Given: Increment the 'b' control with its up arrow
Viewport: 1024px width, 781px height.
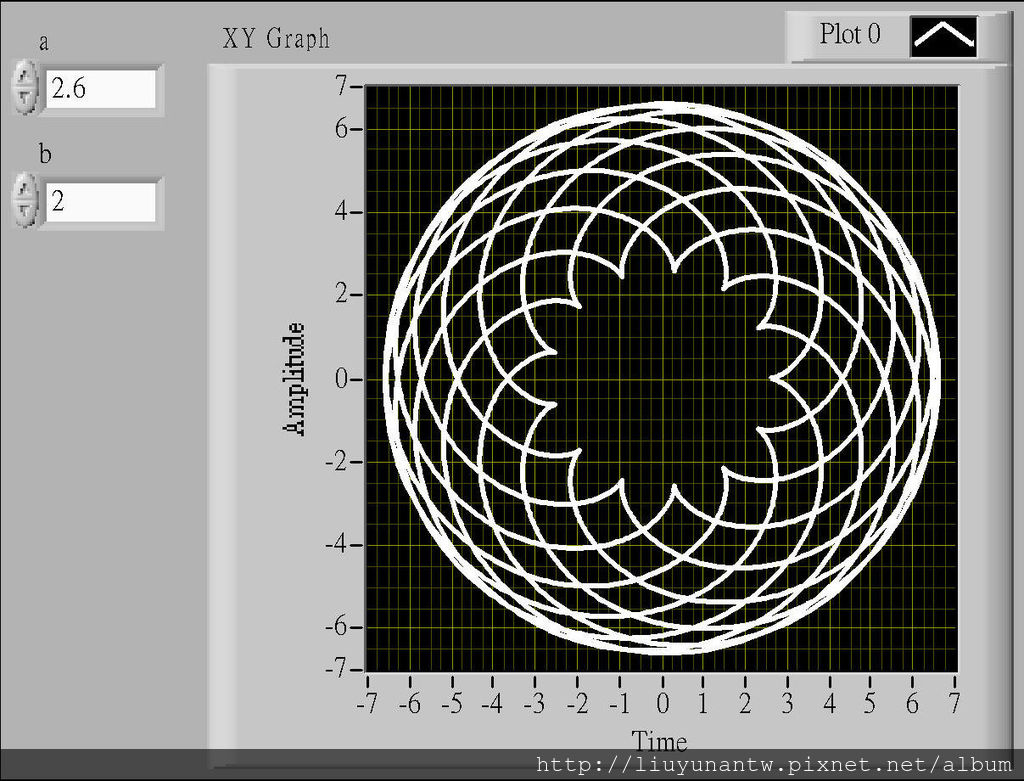Looking at the screenshot, I should (x=25, y=188).
